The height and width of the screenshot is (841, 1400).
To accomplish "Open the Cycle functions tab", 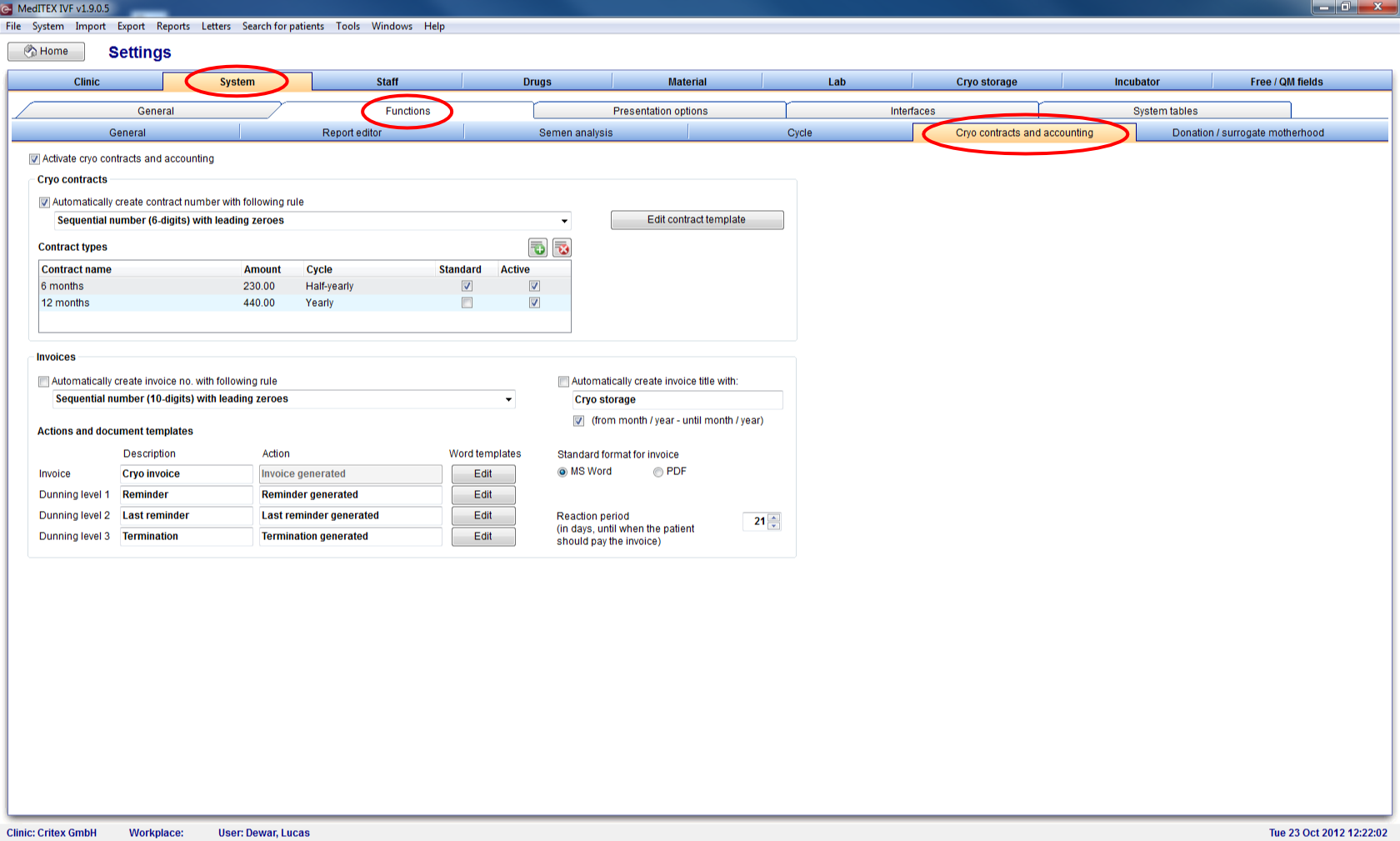I will click(x=800, y=133).
